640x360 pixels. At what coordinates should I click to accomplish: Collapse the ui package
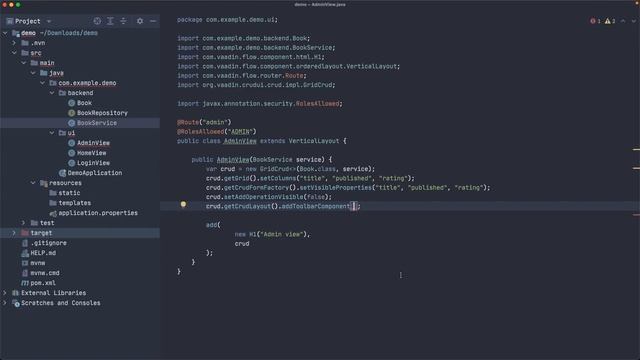click(x=52, y=133)
